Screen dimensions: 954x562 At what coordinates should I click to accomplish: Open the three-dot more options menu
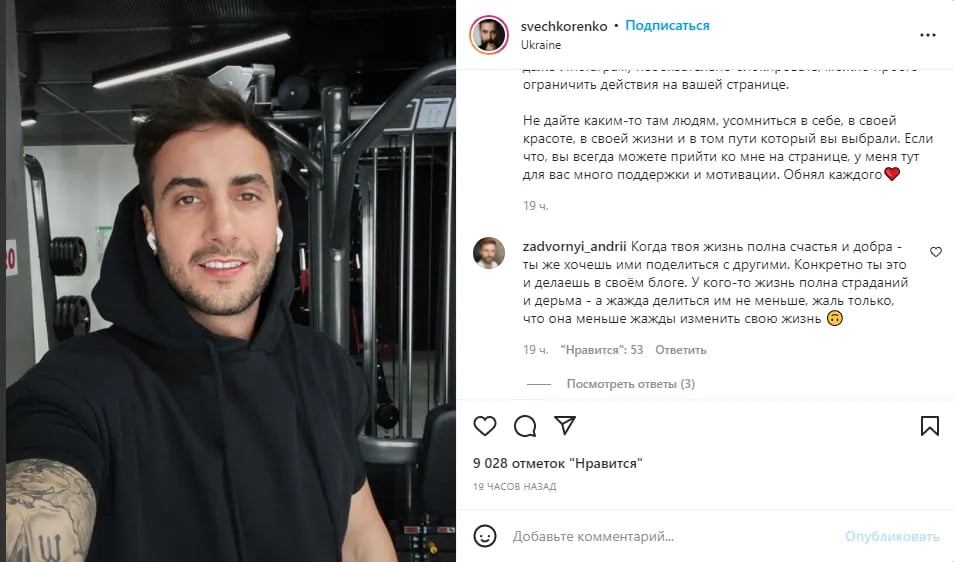[x=927, y=35]
